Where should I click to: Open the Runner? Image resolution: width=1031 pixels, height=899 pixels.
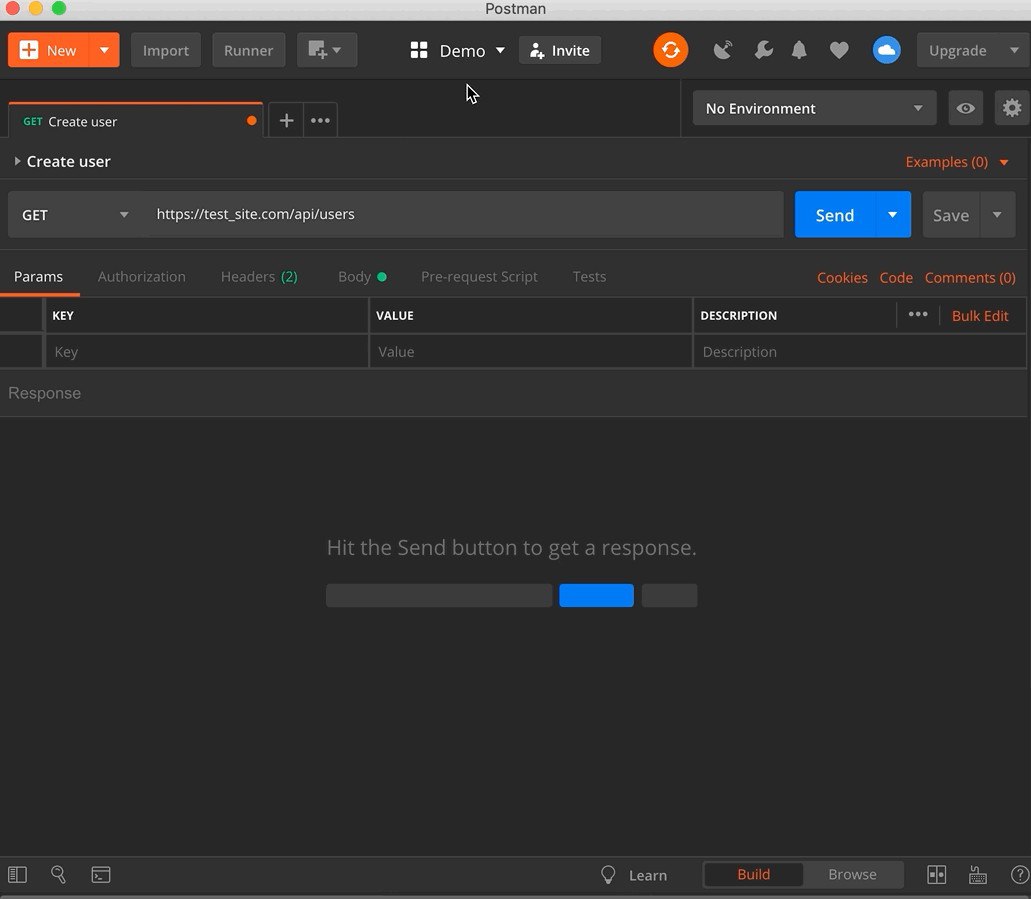tap(249, 50)
